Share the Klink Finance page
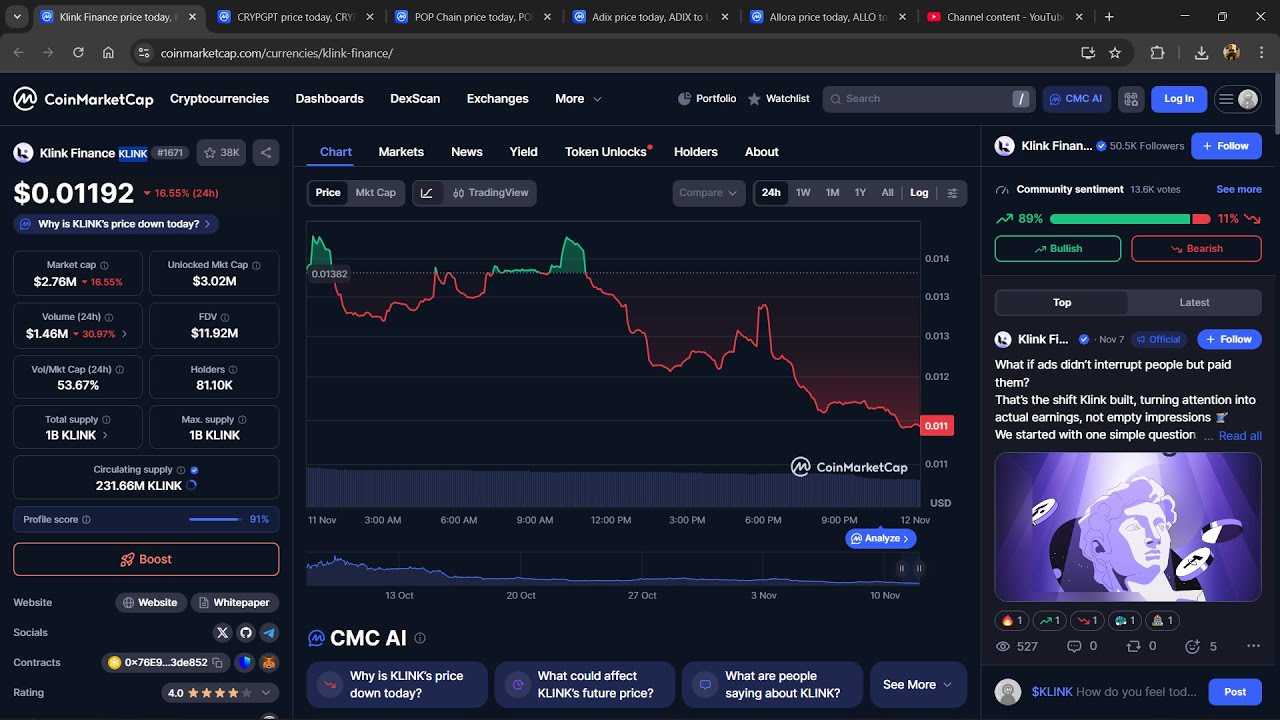Image resolution: width=1280 pixels, height=720 pixels. [266, 153]
